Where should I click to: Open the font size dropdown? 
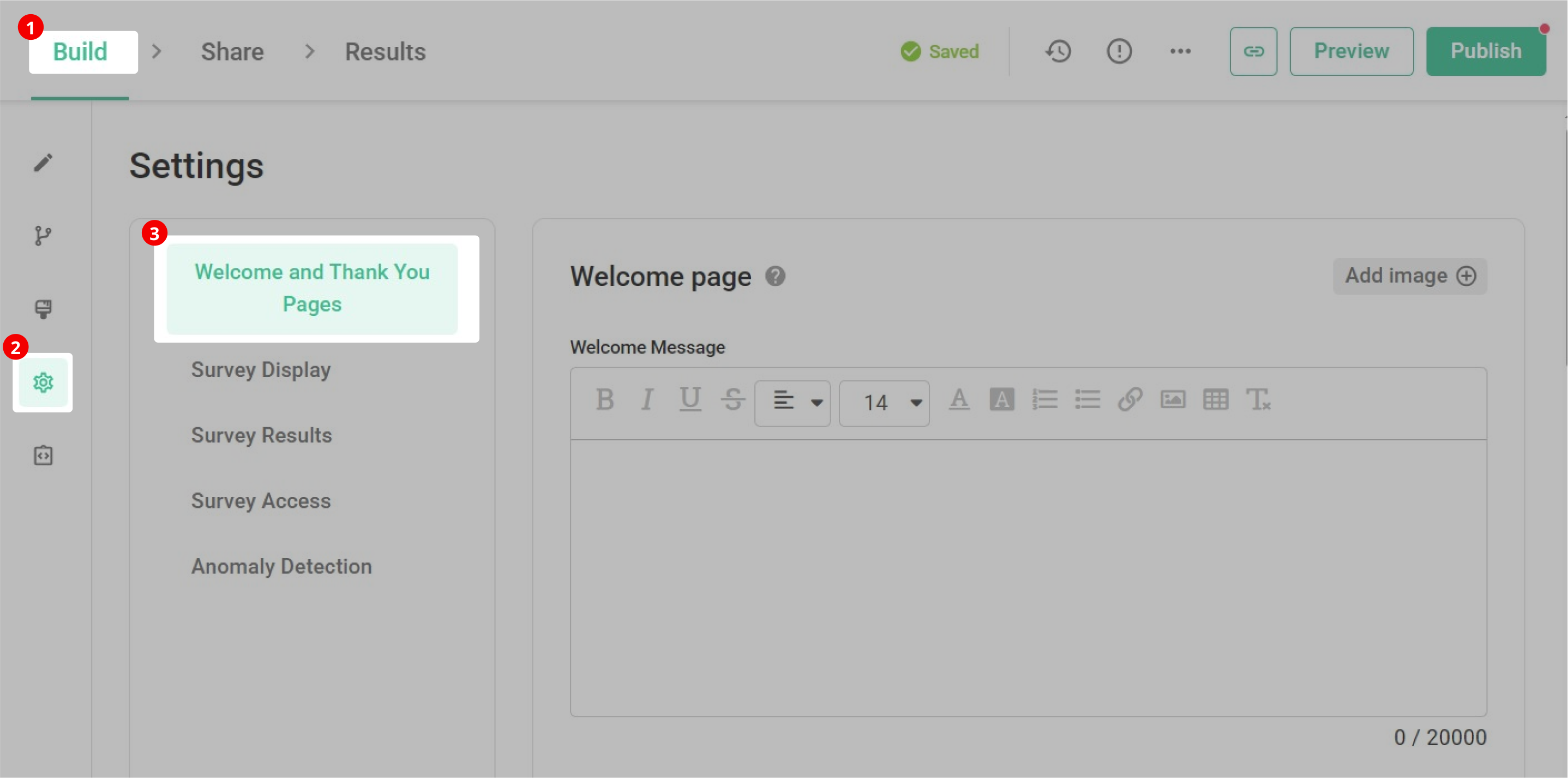click(x=884, y=403)
